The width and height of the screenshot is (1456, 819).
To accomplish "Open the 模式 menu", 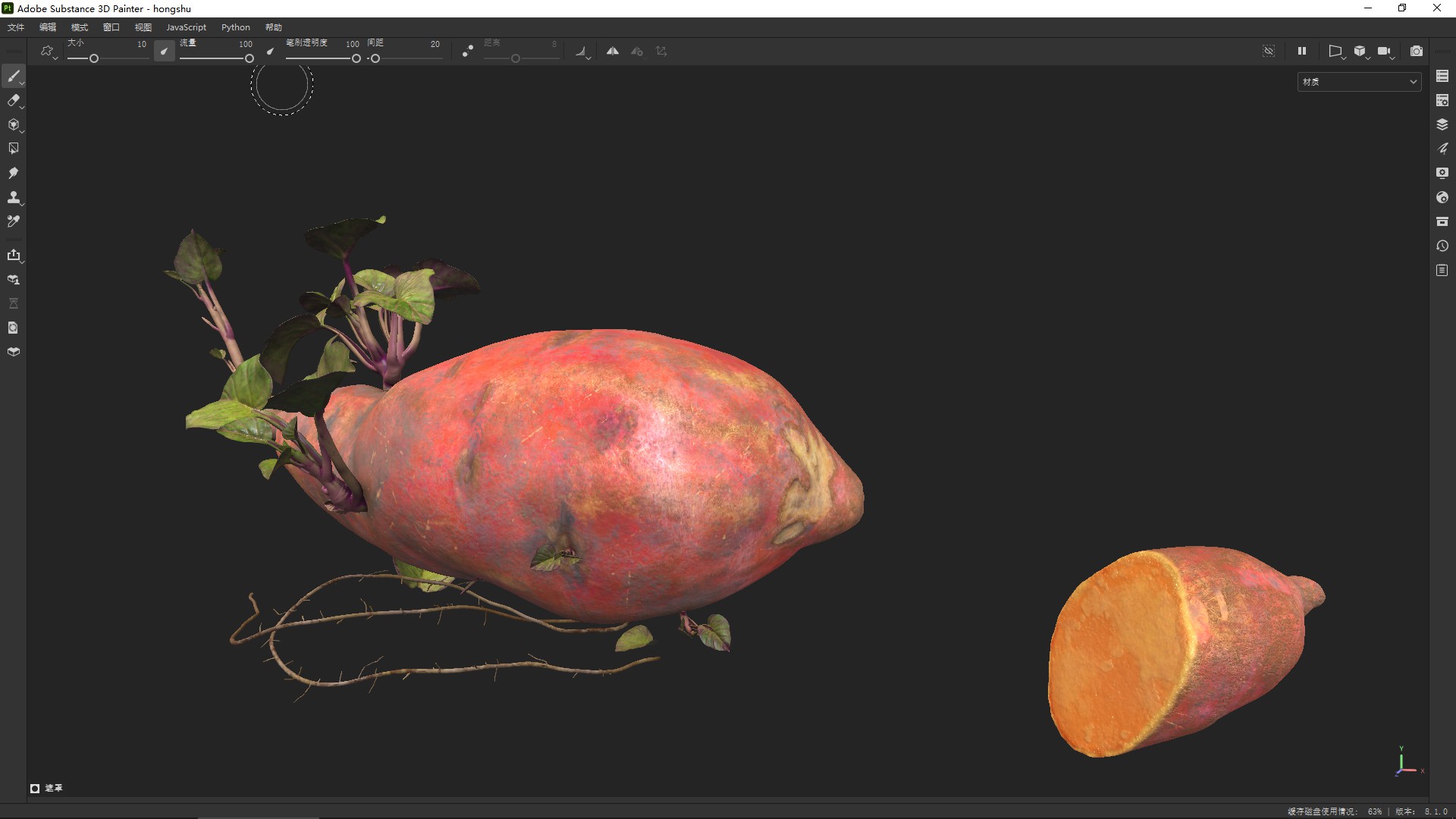I will [80, 27].
